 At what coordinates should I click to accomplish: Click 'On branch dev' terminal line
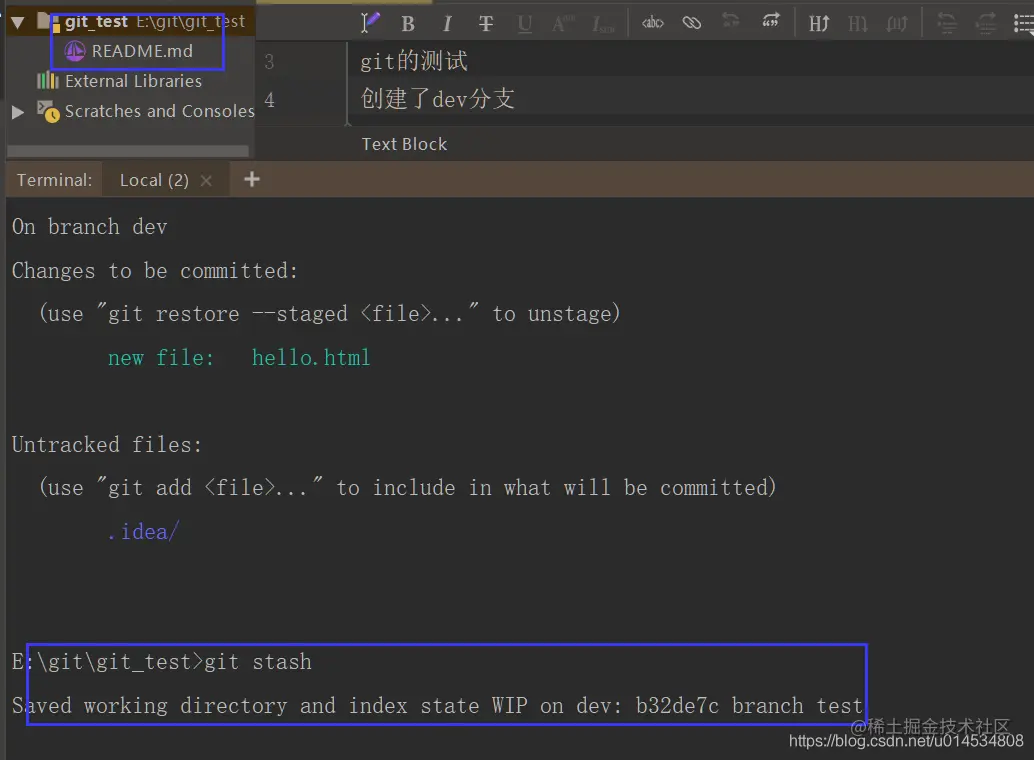(90, 227)
